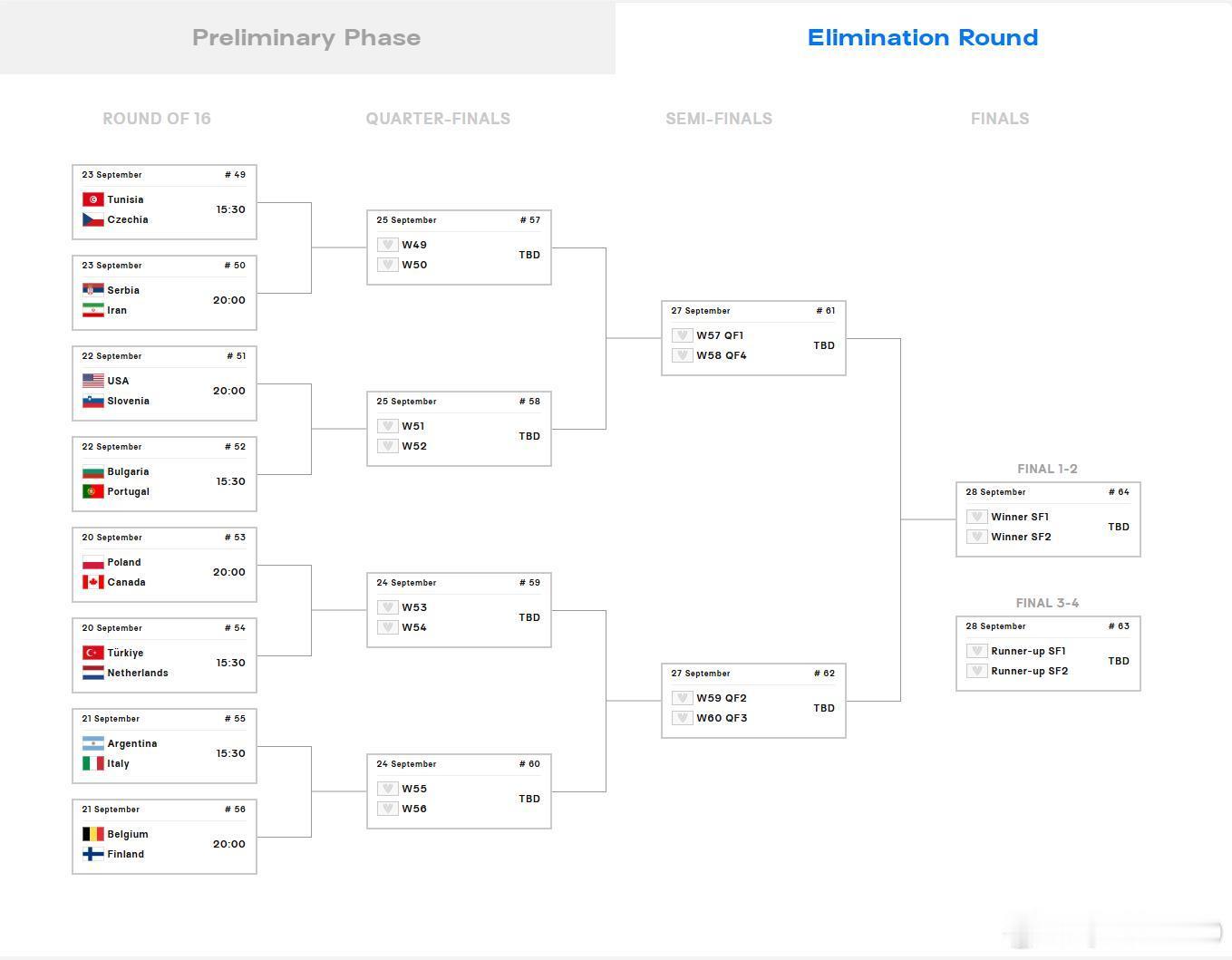Click the Canada flag icon

pos(92,582)
